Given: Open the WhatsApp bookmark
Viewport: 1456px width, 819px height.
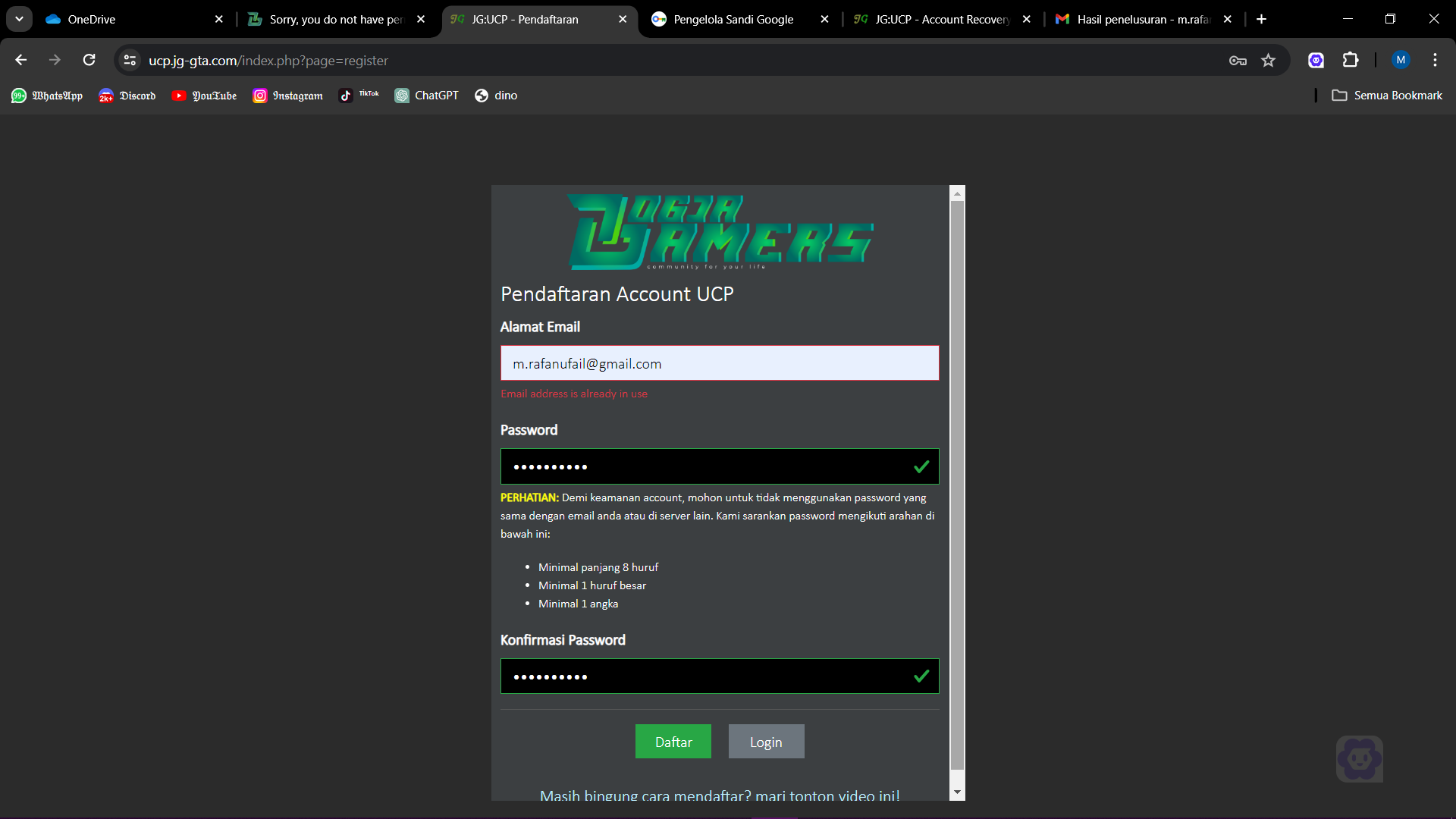Looking at the screenshot, I should point(47,96).
